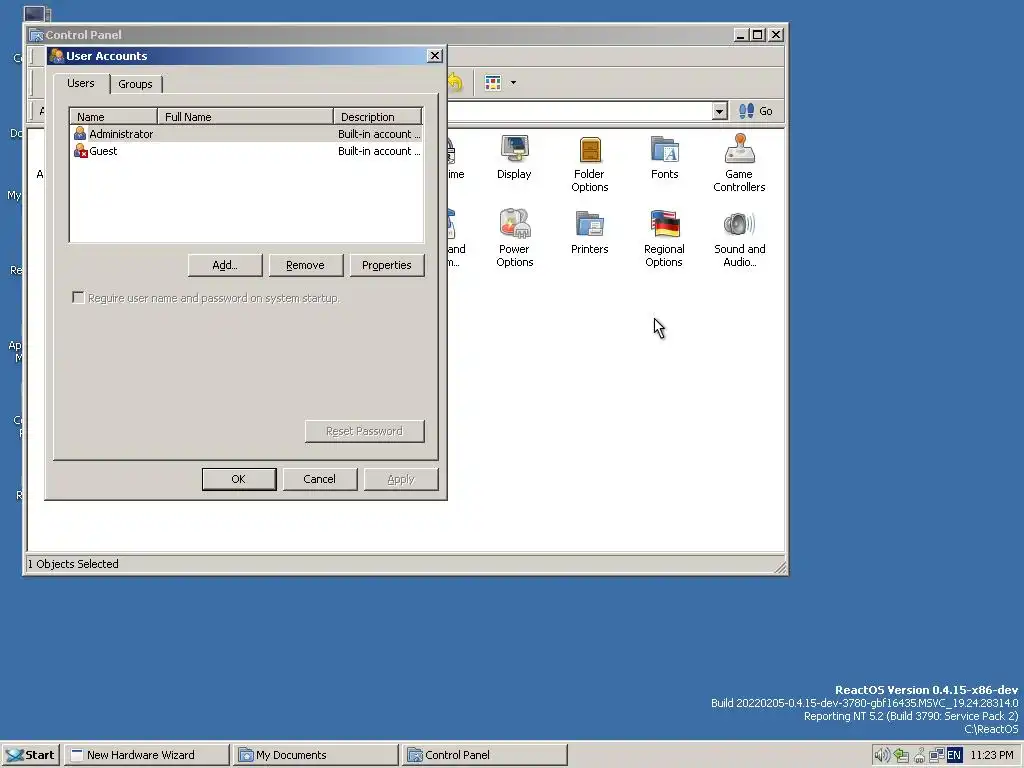The height and width of the screenshot is (768, 1024).
Task: Click Administrator's Built-in account description
Action: point(379,134)
